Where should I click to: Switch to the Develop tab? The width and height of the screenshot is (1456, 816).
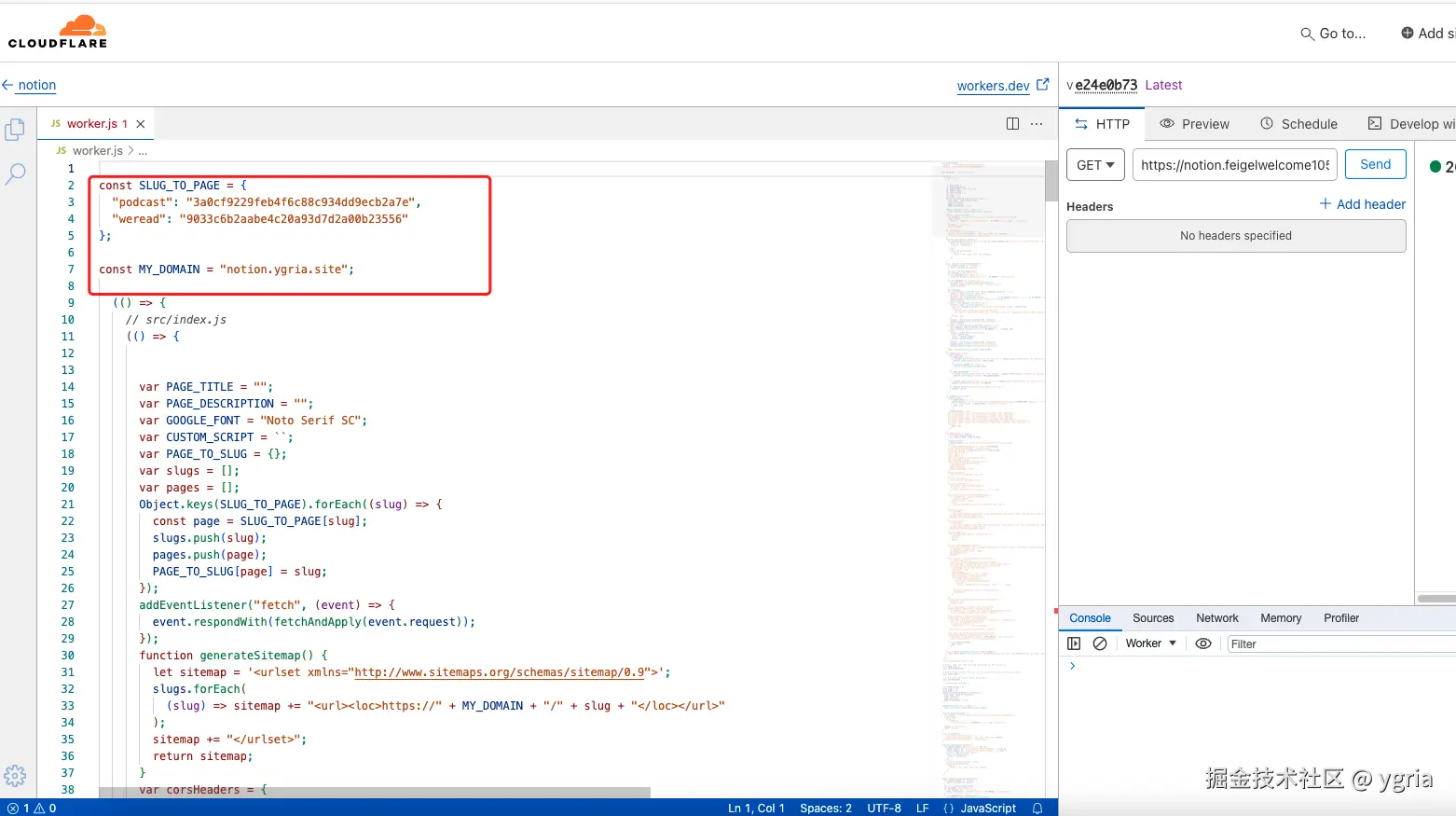tap(1410, 124)
